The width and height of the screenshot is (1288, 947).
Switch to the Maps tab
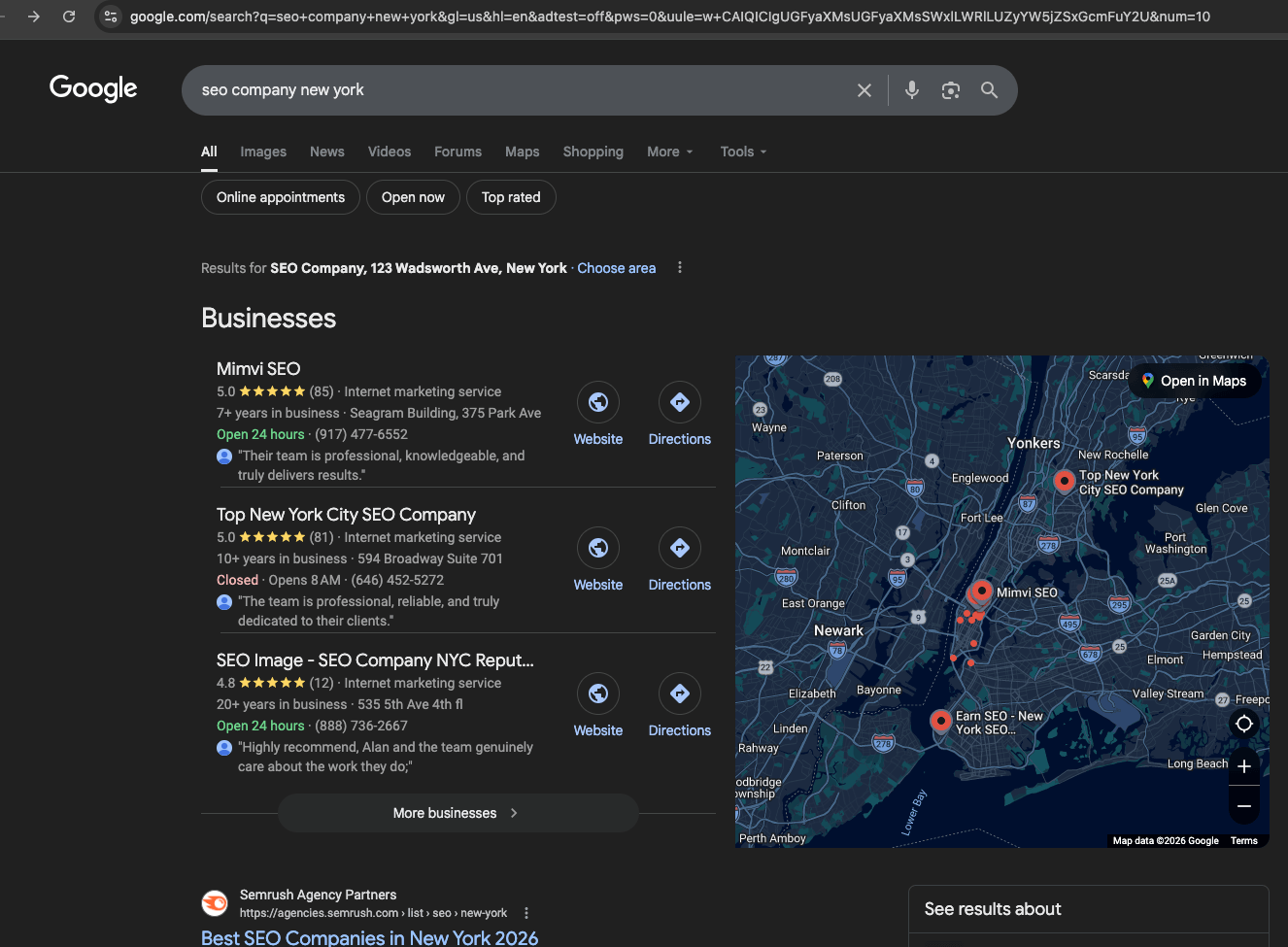click(523, 152)
